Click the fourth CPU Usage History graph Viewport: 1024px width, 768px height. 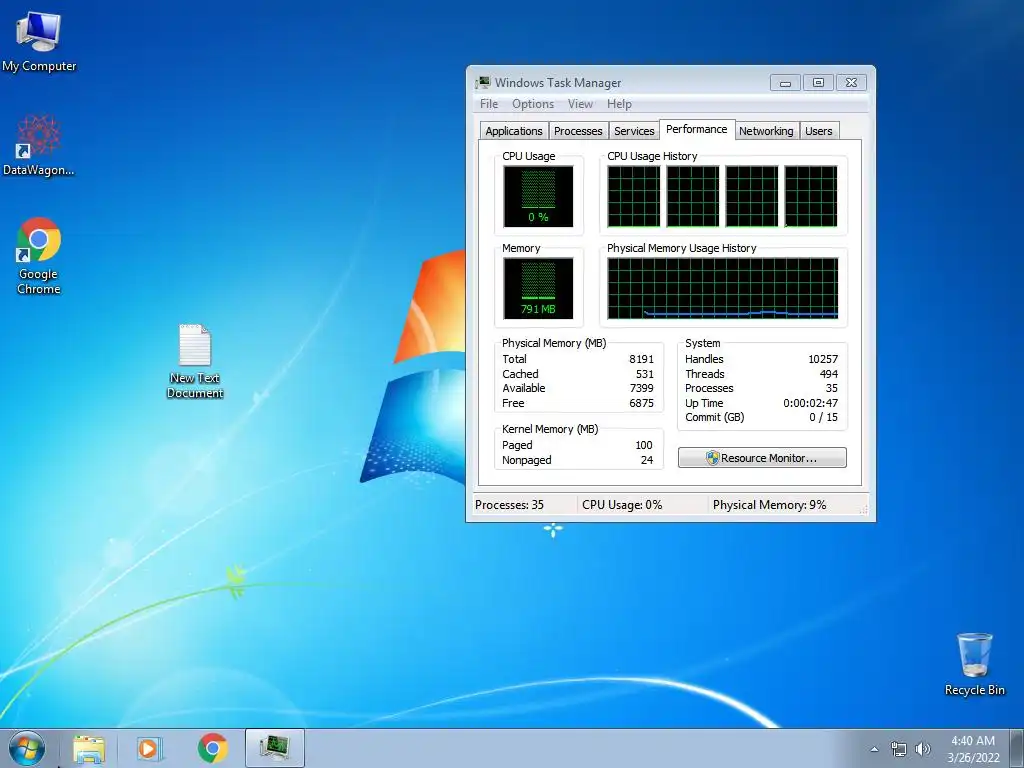(x=810, y=197)
